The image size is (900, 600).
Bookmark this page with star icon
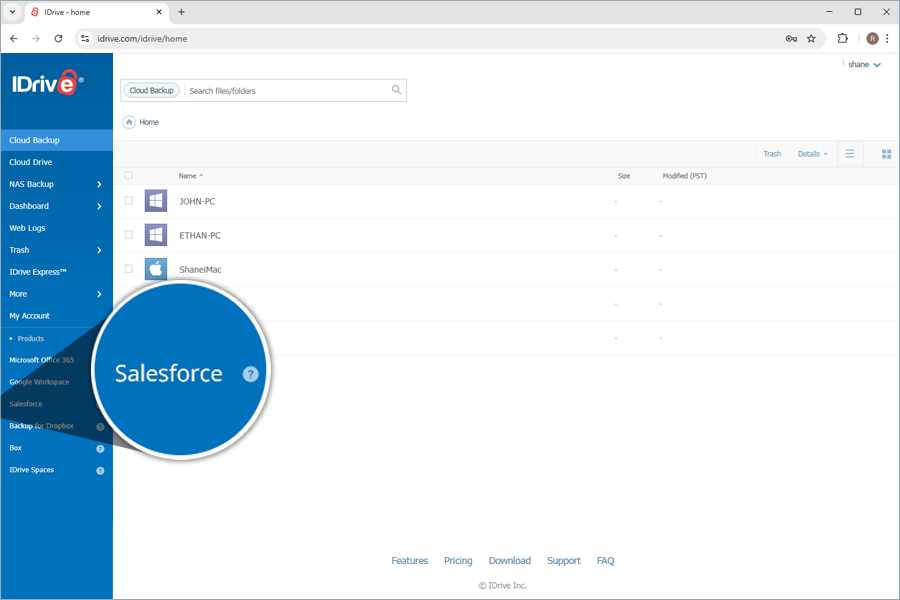pos(811,39)
